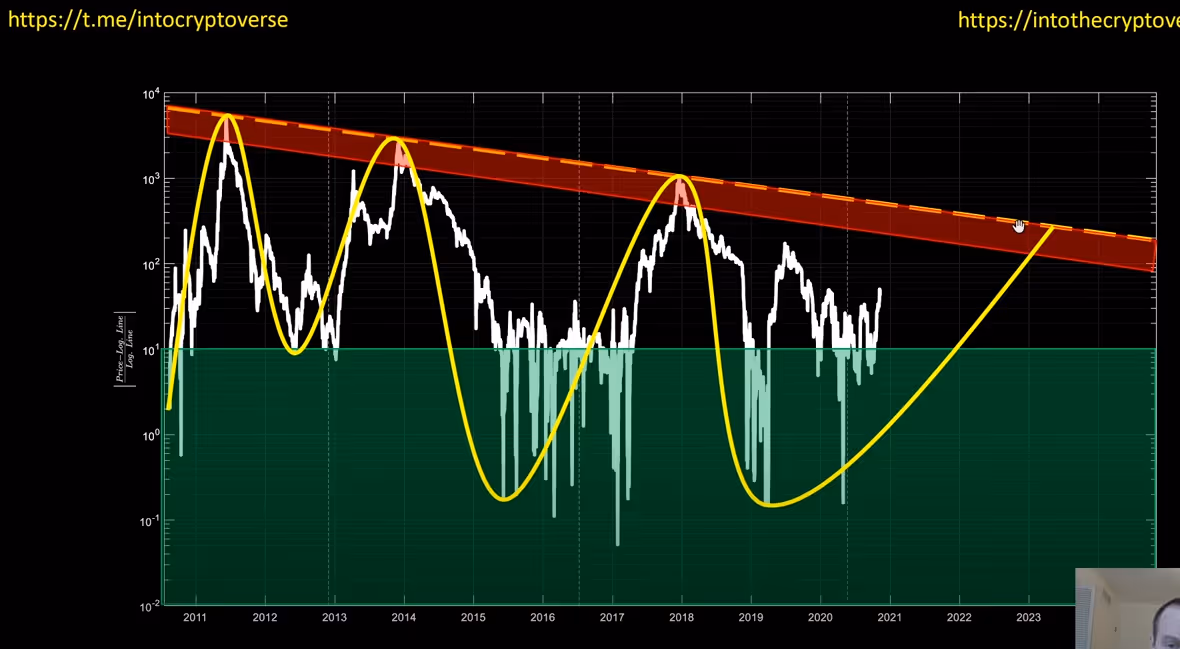The image size is (1180, 649).
Task: Click the rotated Price-Log. Line y-axis title
Action: pyautogui.click(x=121, y=349)
